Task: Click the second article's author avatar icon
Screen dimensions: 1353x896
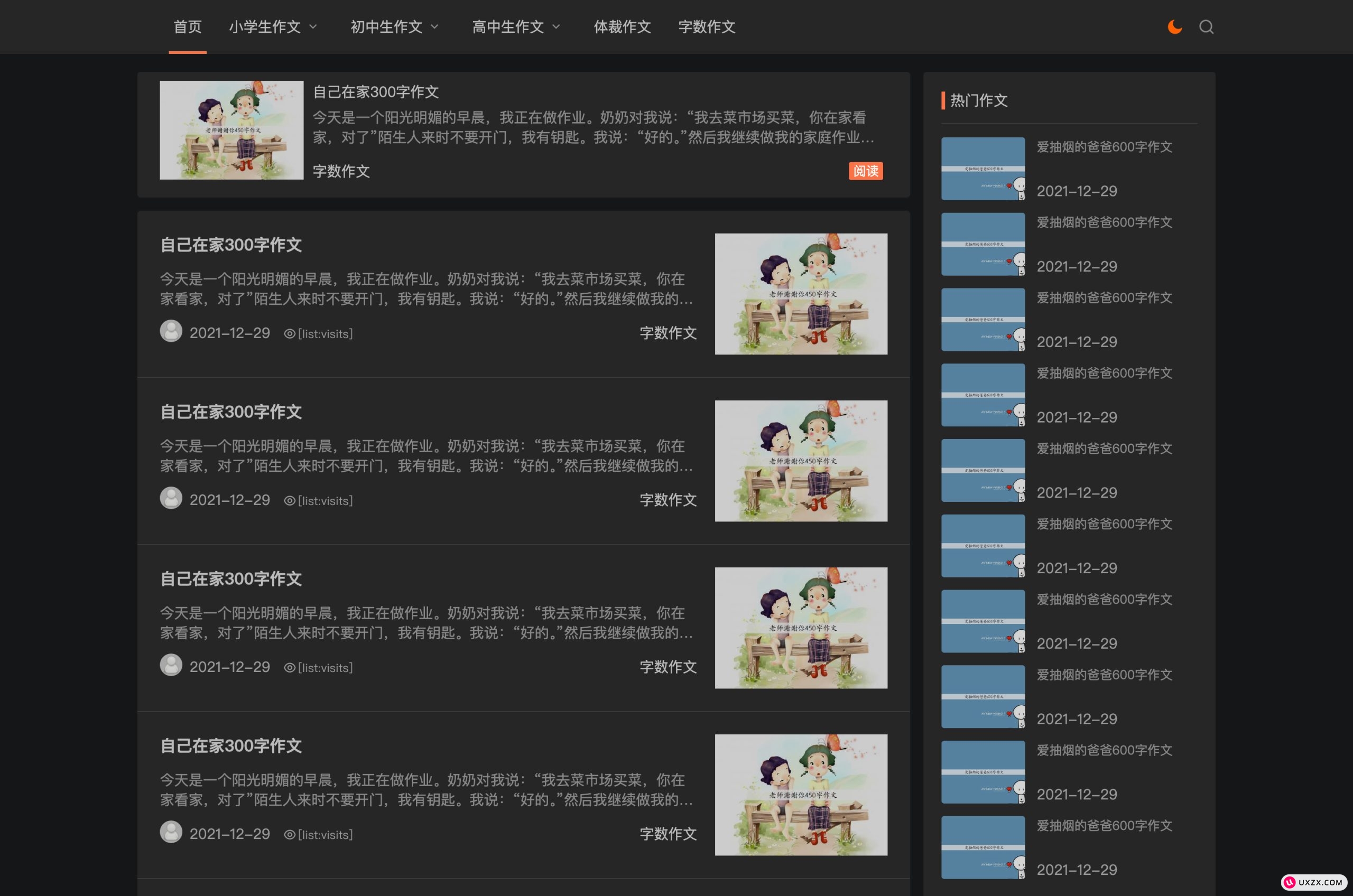Action: tap(171, 498)
